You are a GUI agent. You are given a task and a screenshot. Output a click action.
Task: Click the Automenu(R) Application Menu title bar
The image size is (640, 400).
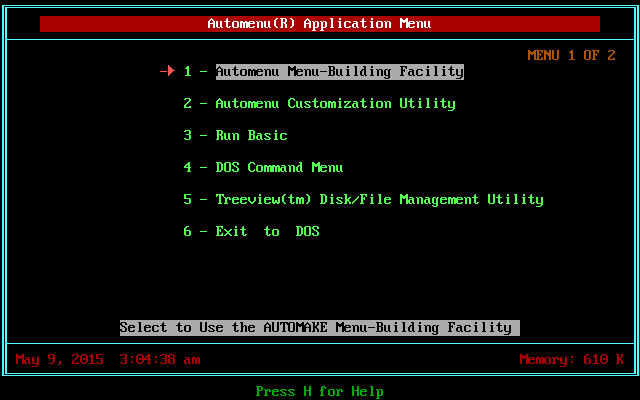pos(320,24)
